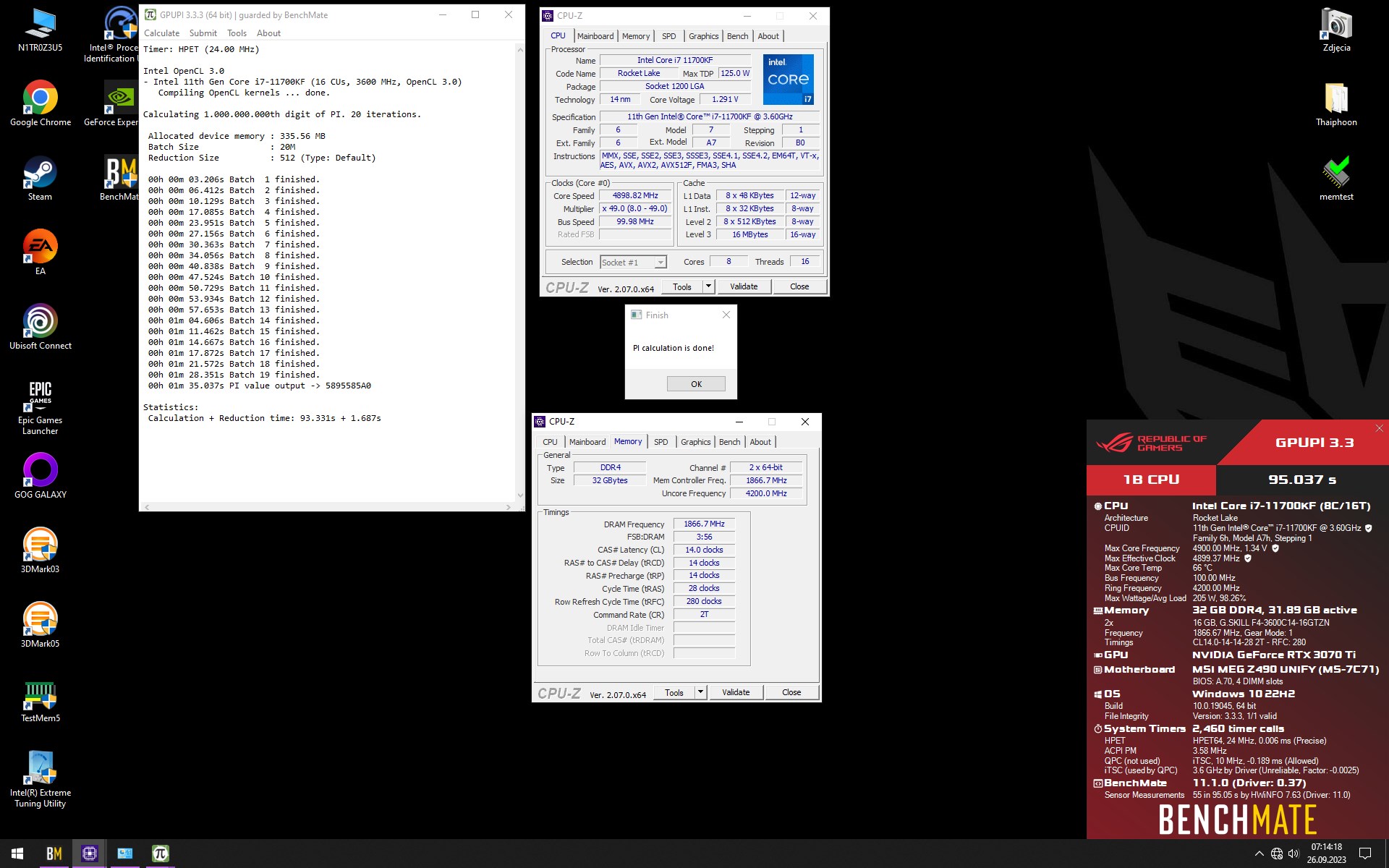
Task: Open the Submit menu in GPUPI
Action: point(203,33)
